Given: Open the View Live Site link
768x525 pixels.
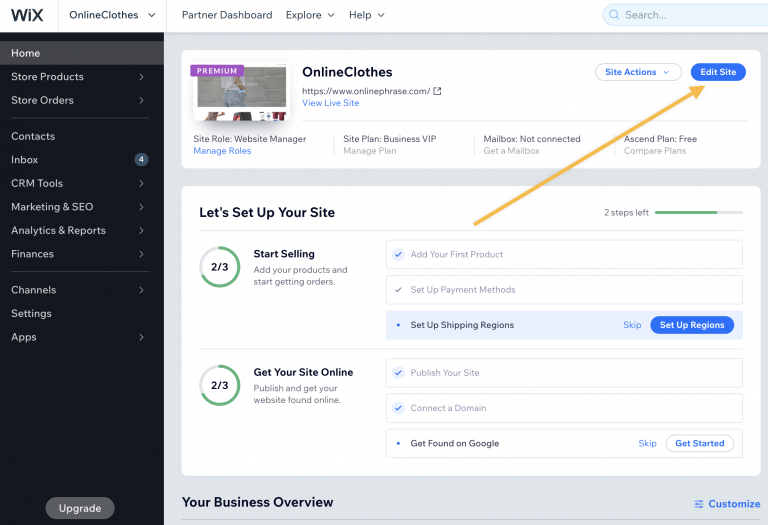Looking at the screenshot, I should click(331, 103).
